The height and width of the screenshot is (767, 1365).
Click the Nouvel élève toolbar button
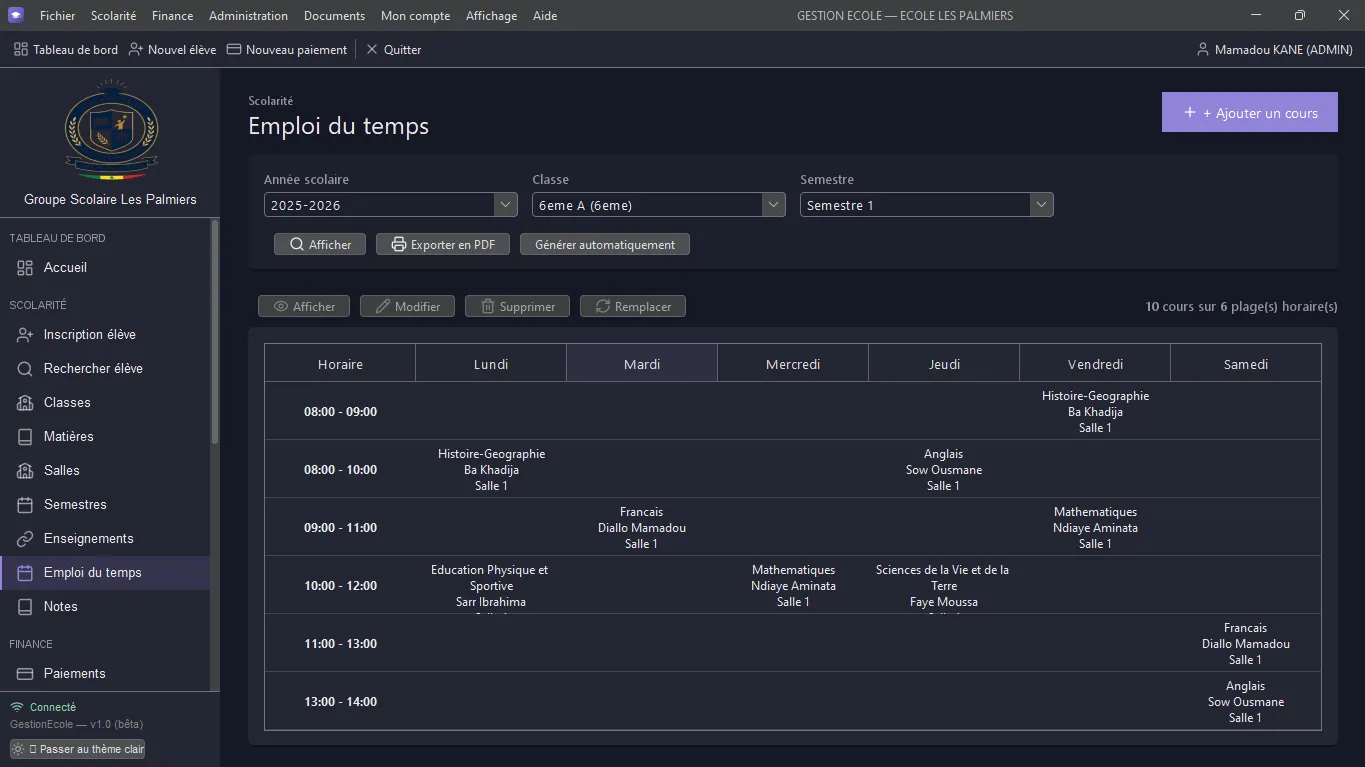[172, 49]
